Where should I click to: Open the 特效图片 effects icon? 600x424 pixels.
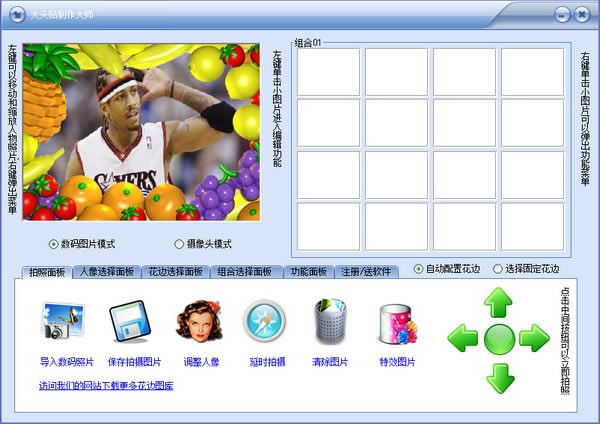[x=397, y=324]
